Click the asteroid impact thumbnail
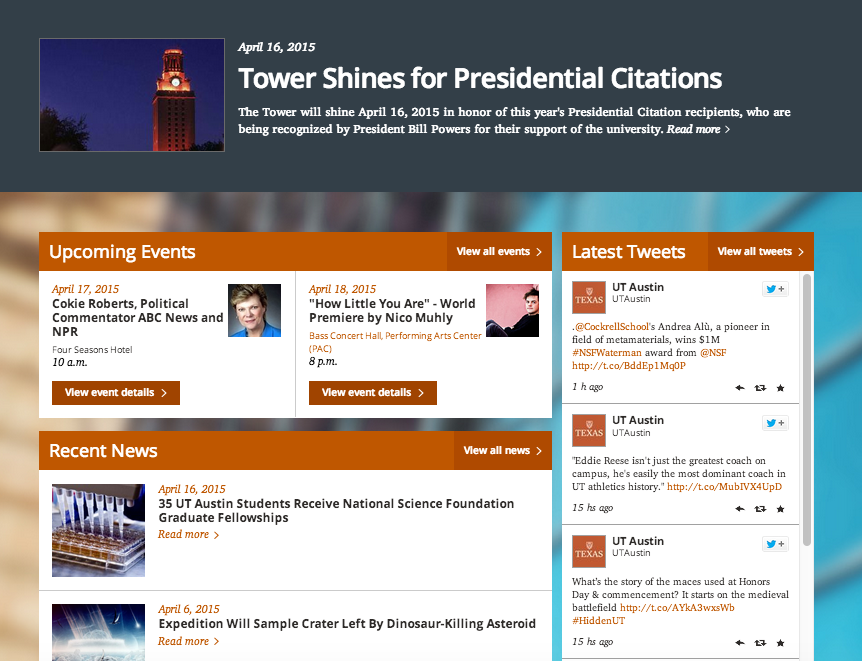Image resolution: width=862 pixels, height=661 pixels. [x=98, y=632]
